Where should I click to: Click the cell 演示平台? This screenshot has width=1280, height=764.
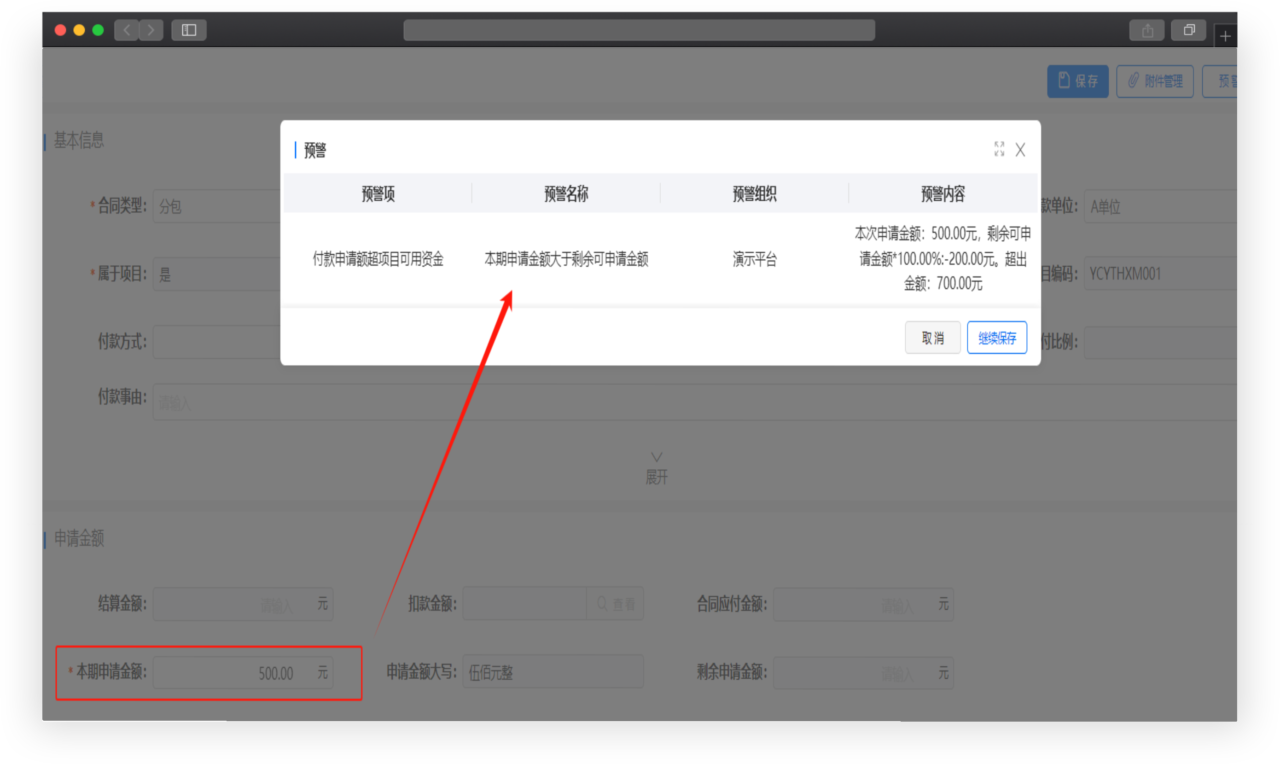click(754, 259)
